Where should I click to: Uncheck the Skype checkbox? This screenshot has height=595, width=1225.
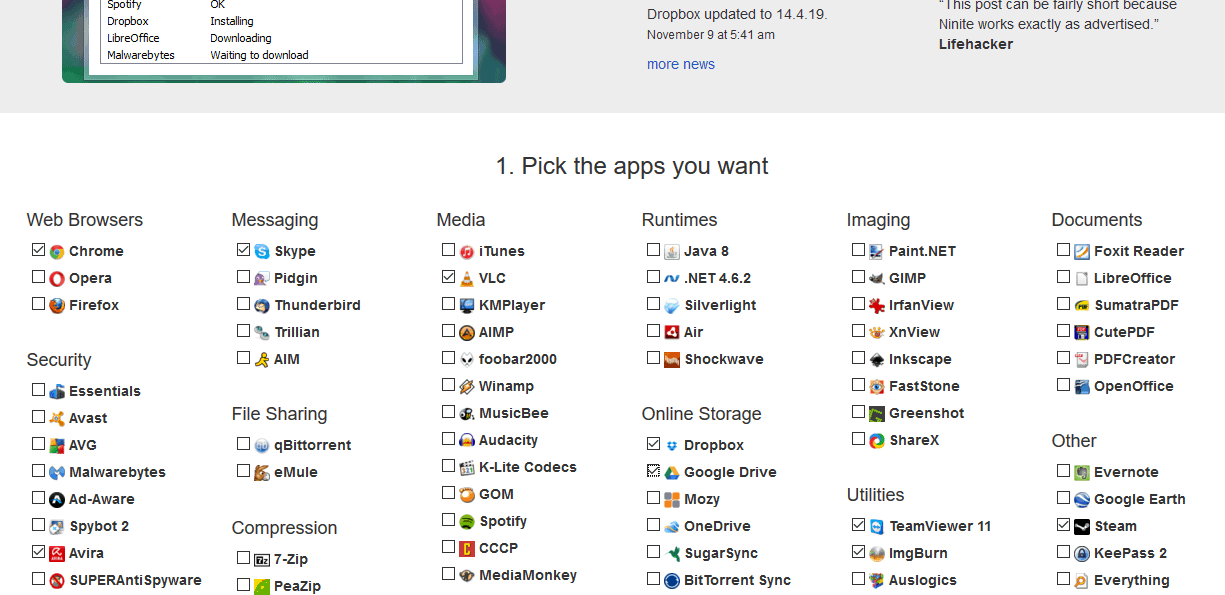tap(243, 250)
